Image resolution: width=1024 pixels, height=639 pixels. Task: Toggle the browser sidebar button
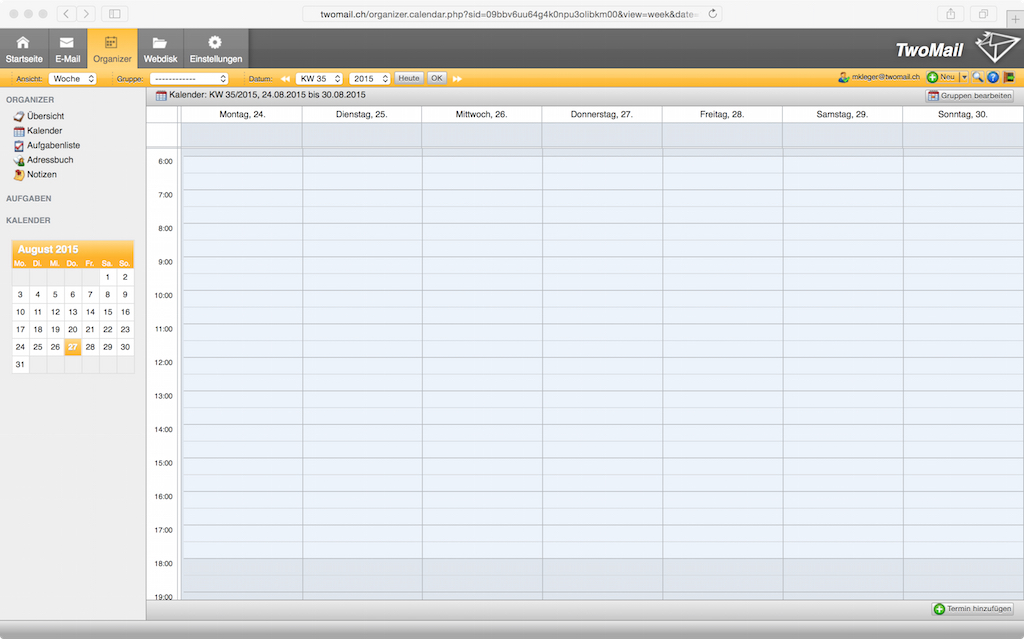click(114, 14)
